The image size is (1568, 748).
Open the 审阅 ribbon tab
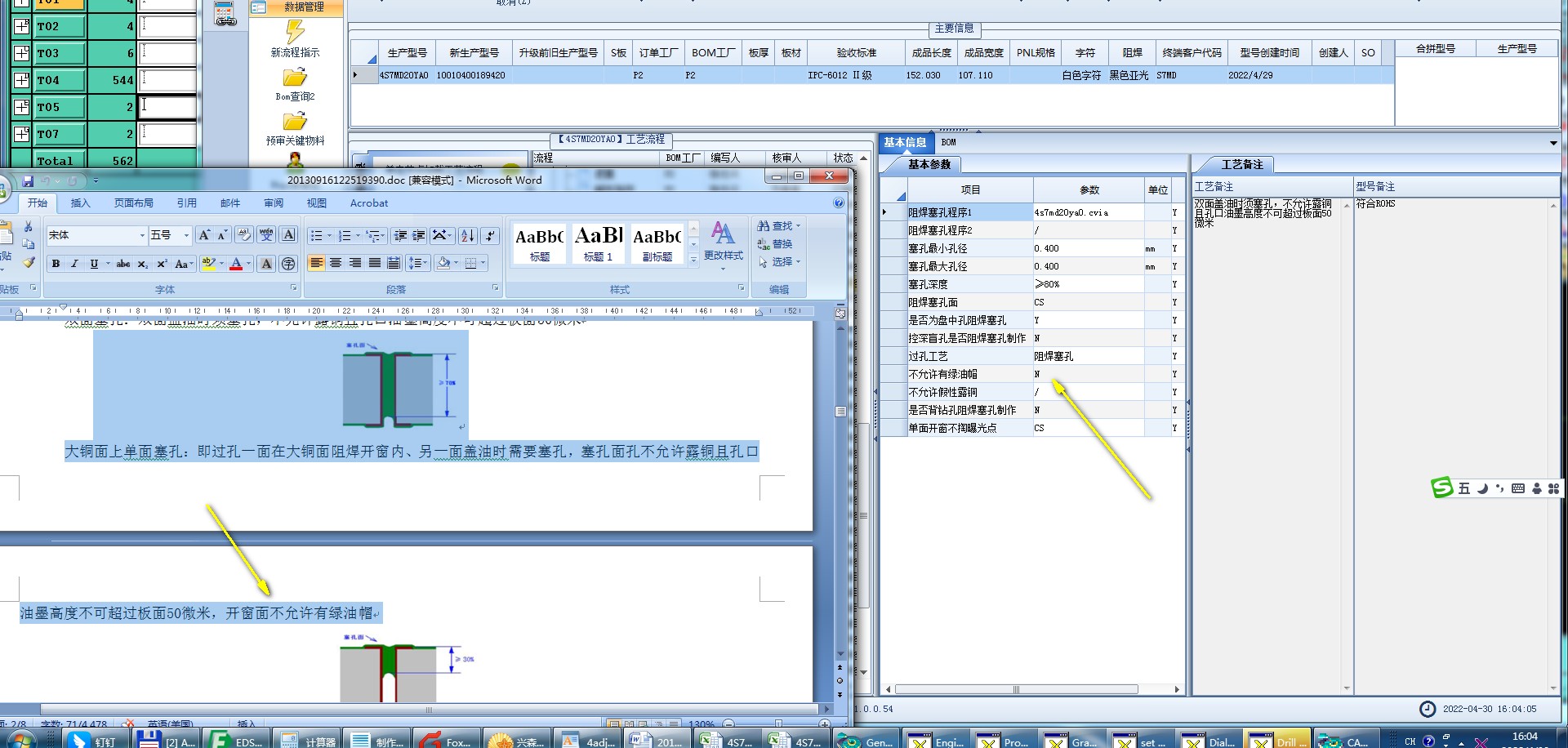[274, 203]
